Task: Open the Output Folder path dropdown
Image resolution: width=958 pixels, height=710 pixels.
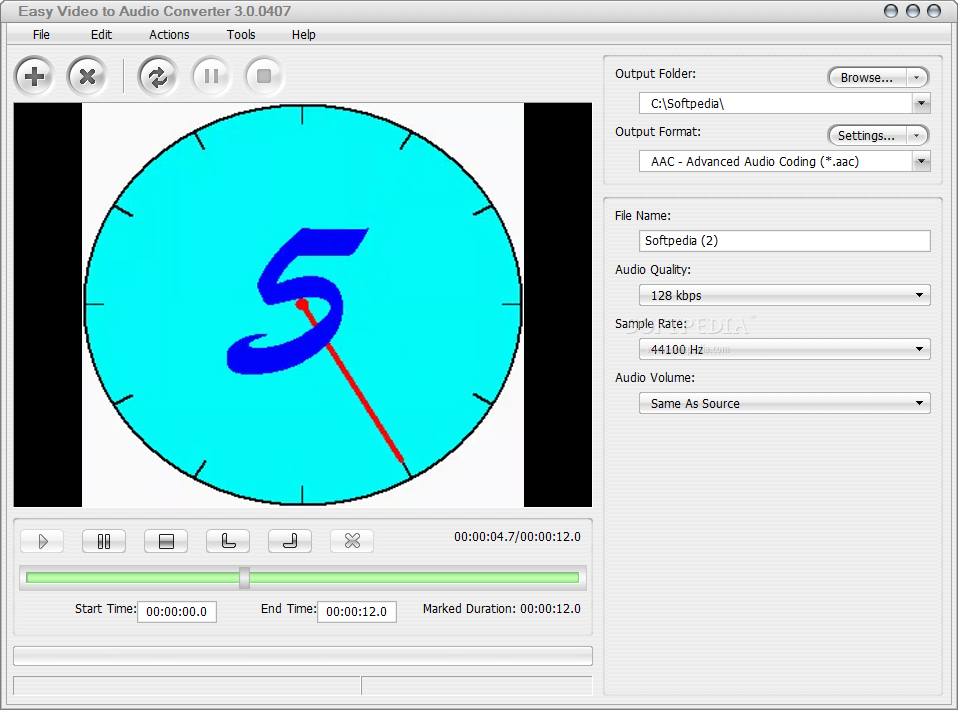Action: coord(921,103)
